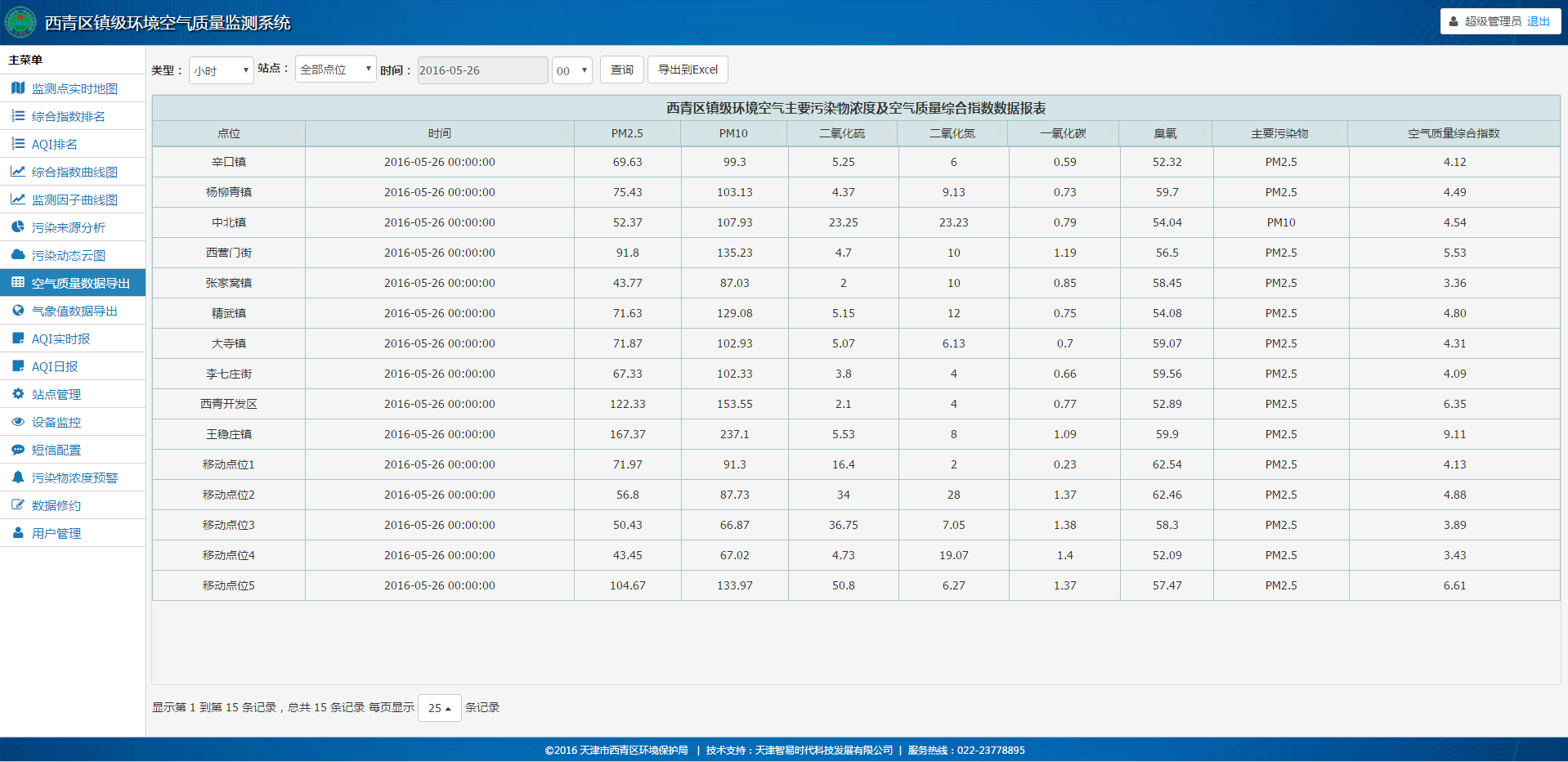This screenshot has height=762, width=1568.
Task: Click the bell icon for 污染物浓度预警
Action: point(18,477)
